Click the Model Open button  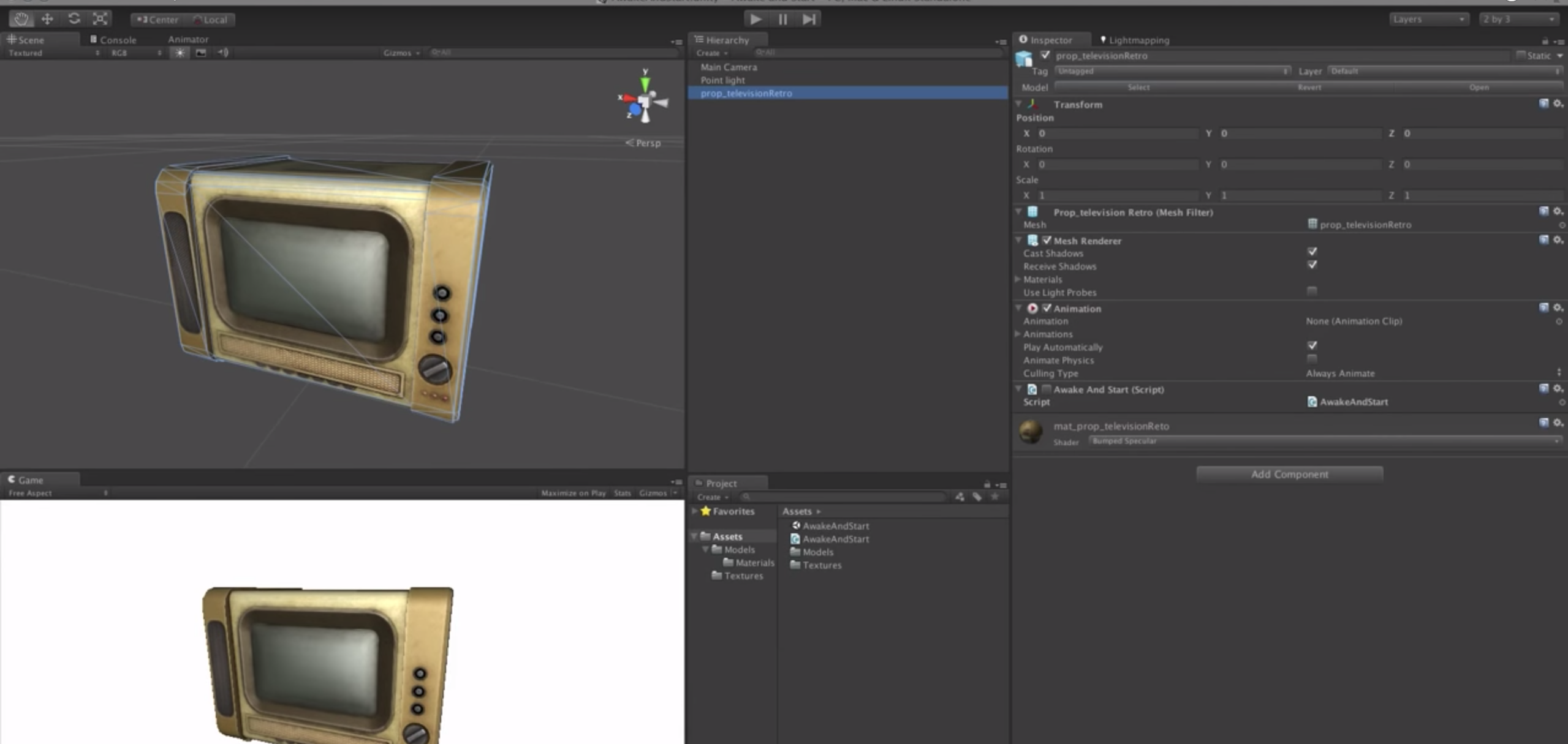pyautogui.click(x=1478, y=88)
